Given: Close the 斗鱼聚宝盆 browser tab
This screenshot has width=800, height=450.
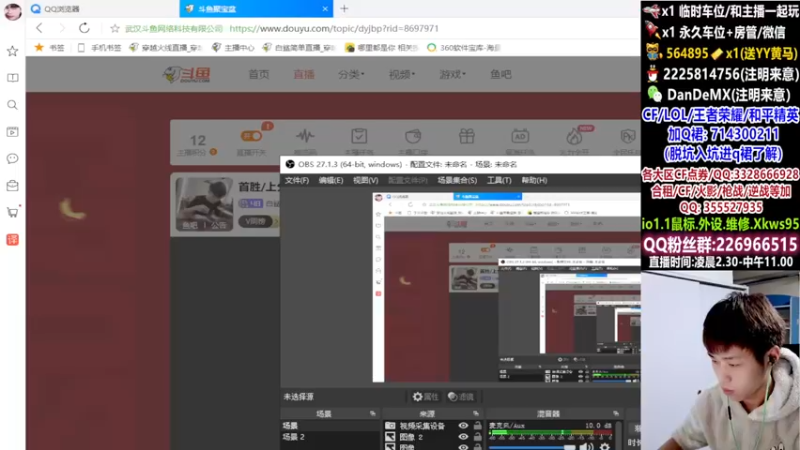Looking at the screenshot, I should 325,9.
